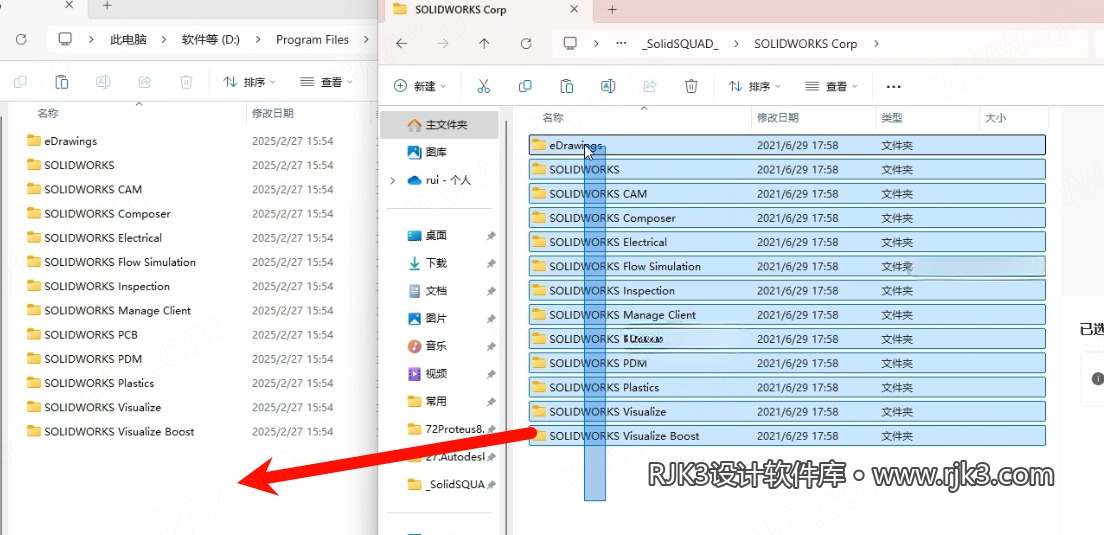The width and height of the screenshot is (1104, 535).
Task: Refresh the Program Files window on left
Action: (21, 39)
